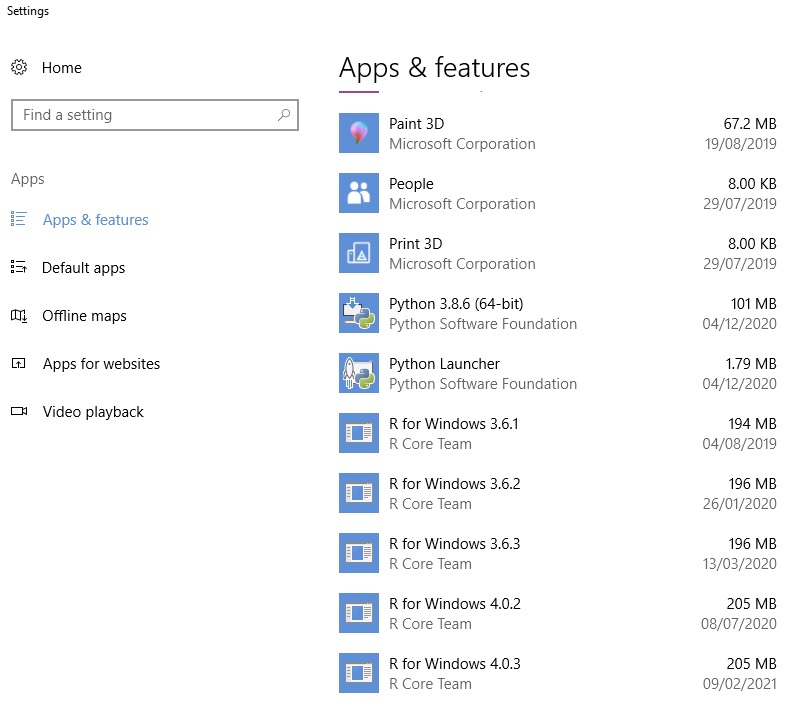Select the Python 3.8.6 installer icon
The height and width of the screenshot is (703, 800).
359,313
